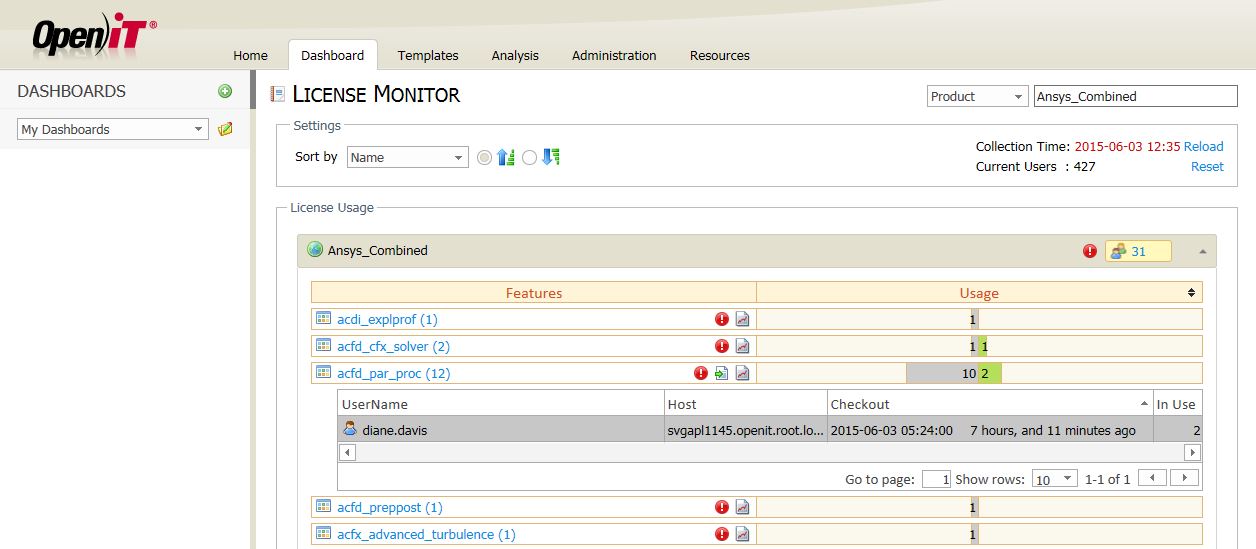Open the usage chart icon for acfx_advanced_turbulence

tap(742, 534)
